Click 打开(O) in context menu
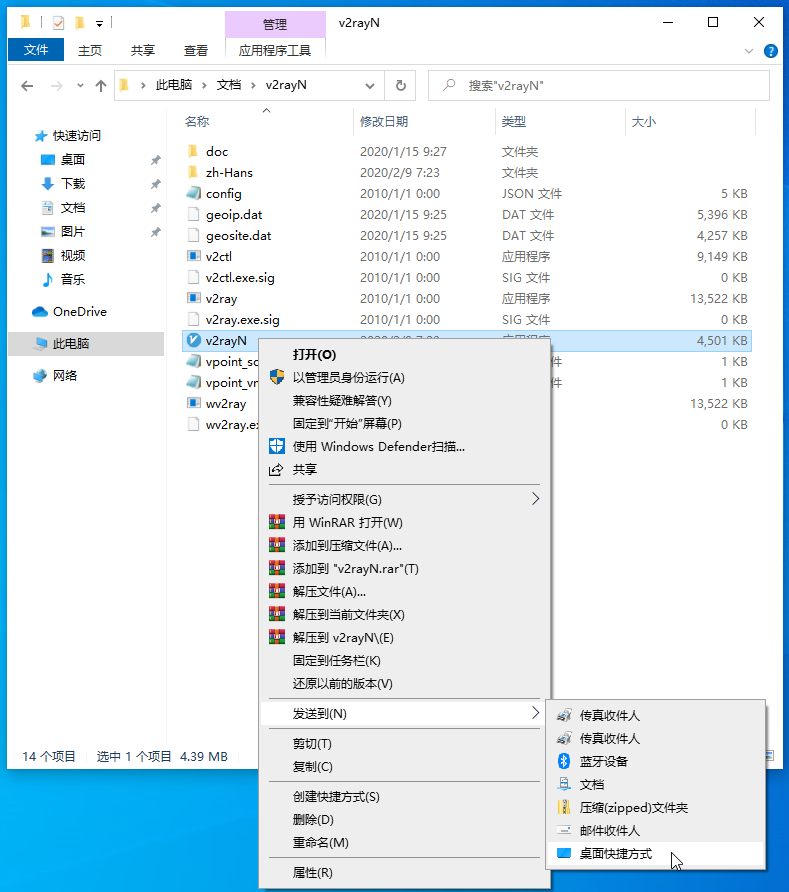789x892 pixels. point(404,354)
